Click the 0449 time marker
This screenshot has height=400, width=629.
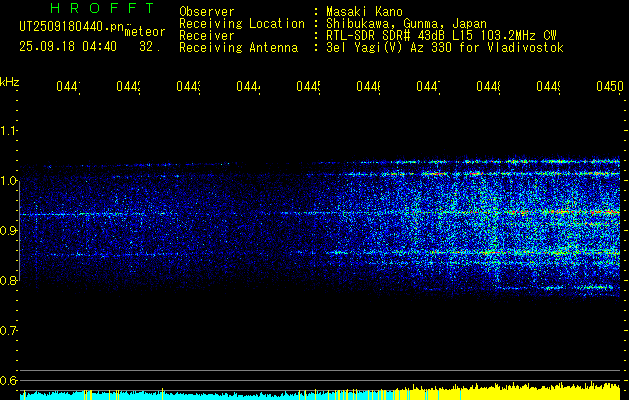pos(548,87)
